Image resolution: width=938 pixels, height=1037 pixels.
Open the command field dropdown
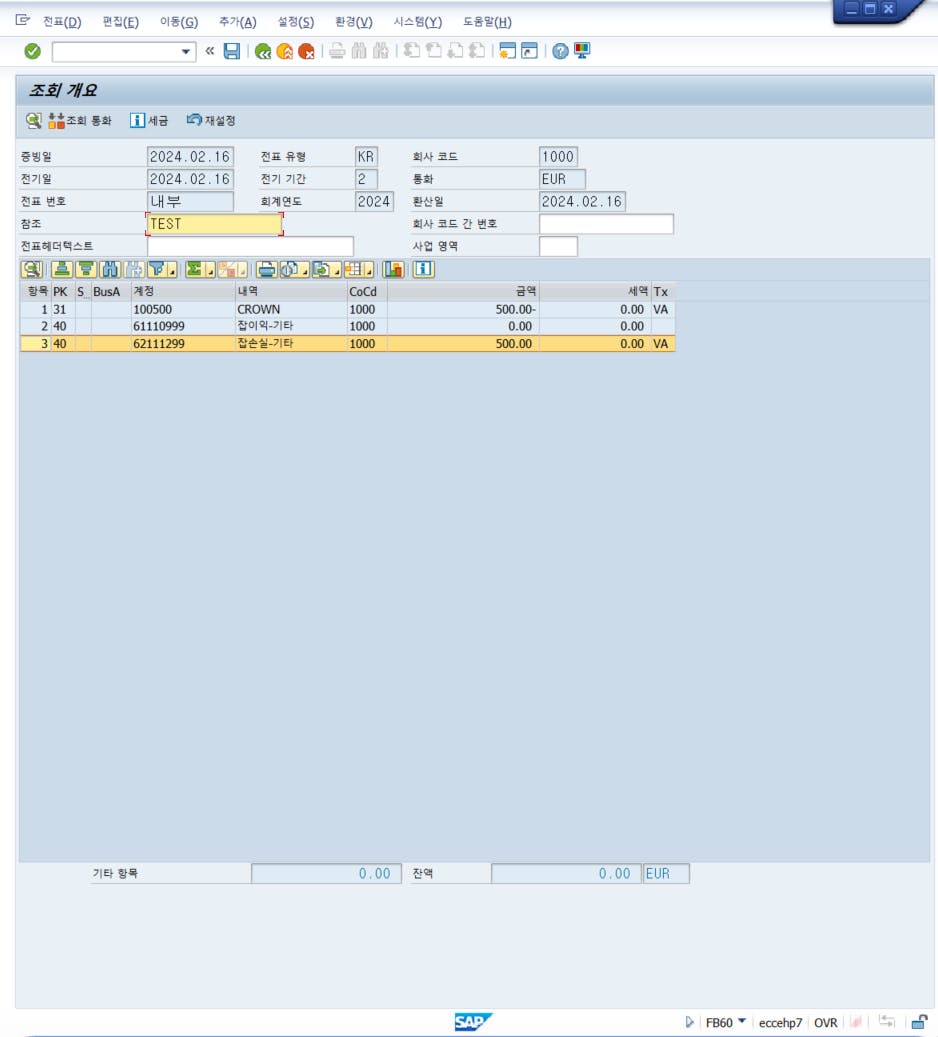coord(186,52)
